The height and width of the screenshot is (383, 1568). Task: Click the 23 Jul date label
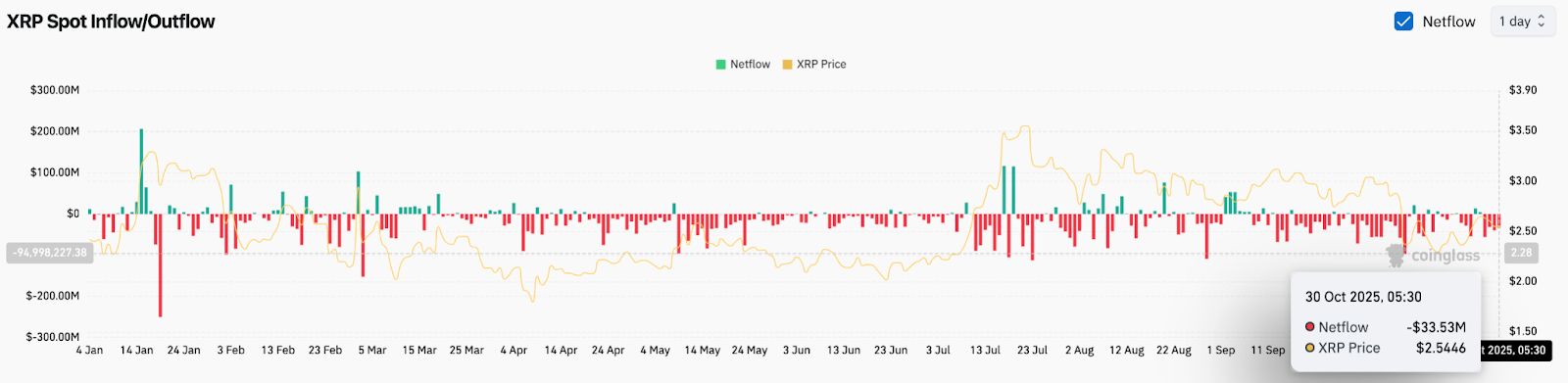[x=1032, y=350]
